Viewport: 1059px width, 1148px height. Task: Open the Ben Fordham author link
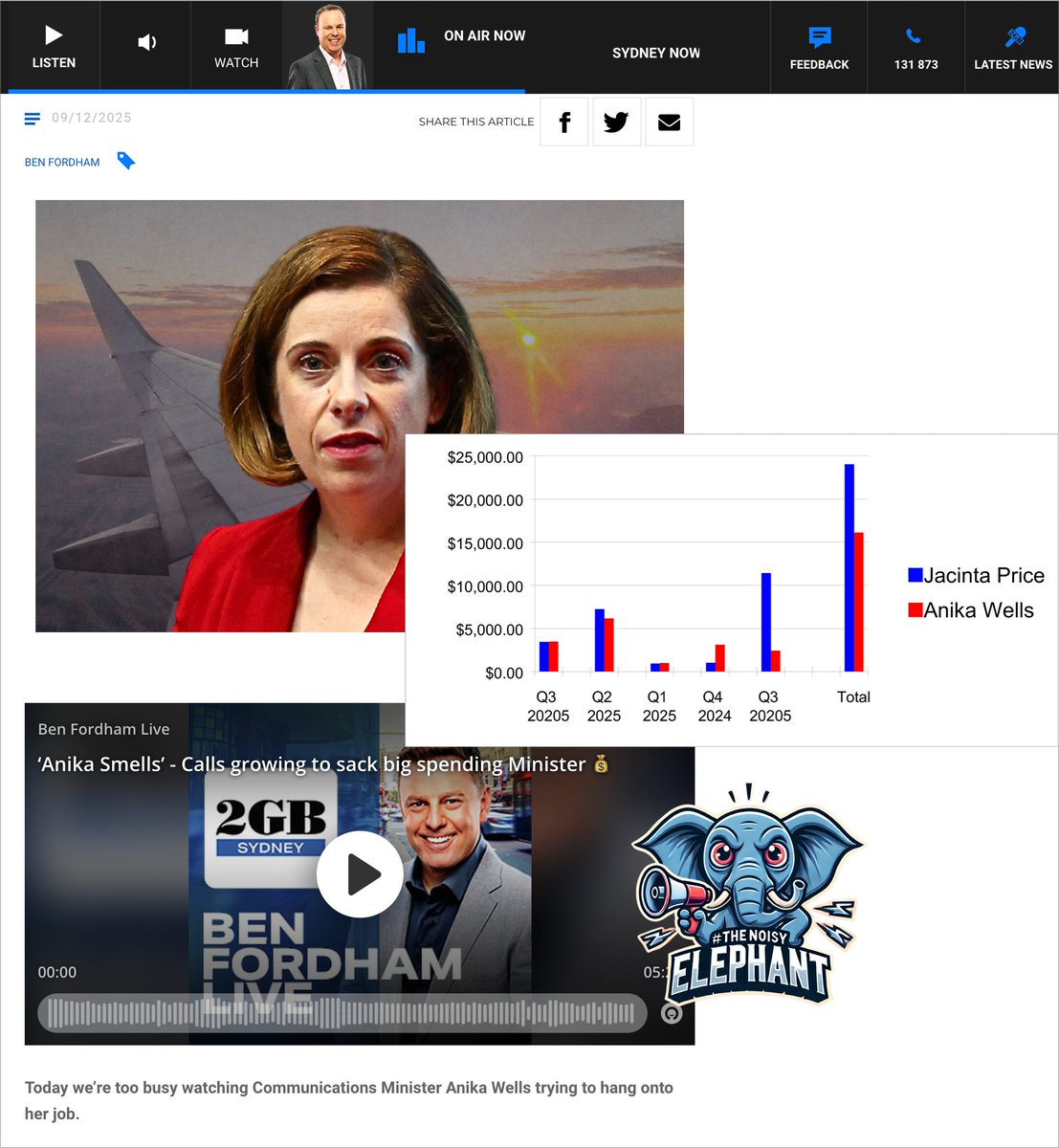(62, 163)
